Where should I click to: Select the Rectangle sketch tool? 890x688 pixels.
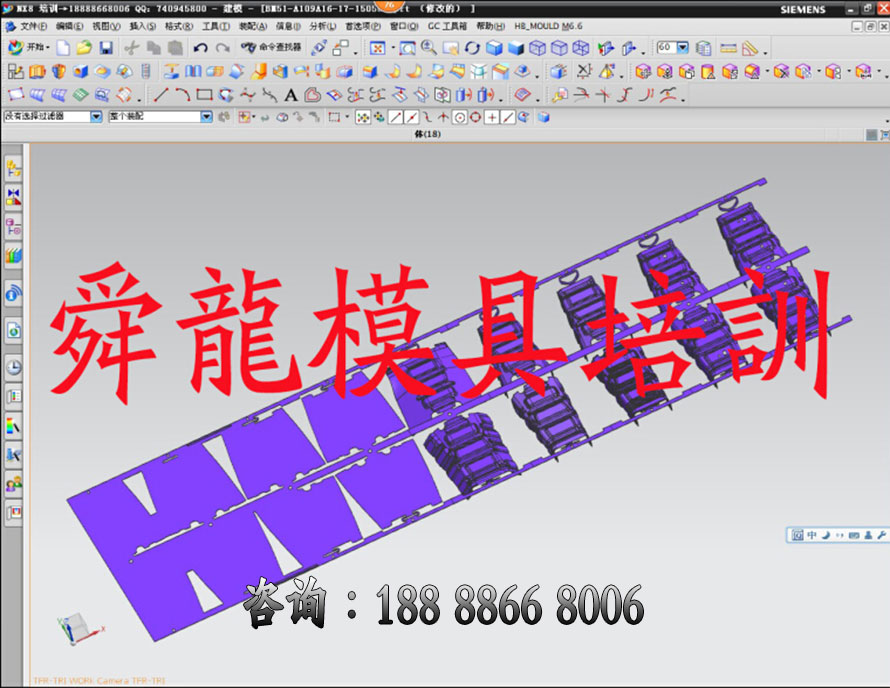(x=204, y=95)
